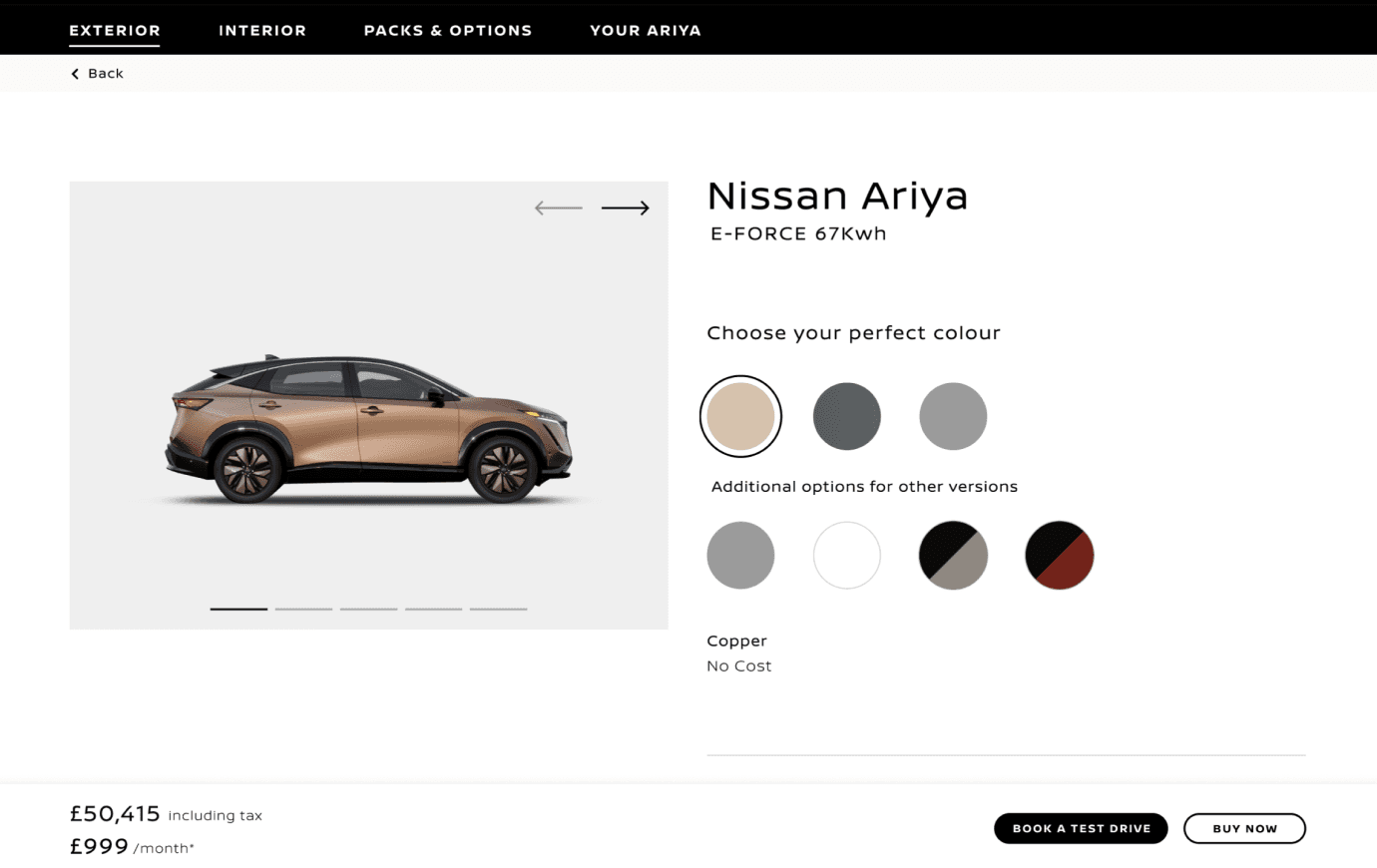Click the £999 /month* finance text
Screen dimensions: 1377x868
click(x=132, y=847)
